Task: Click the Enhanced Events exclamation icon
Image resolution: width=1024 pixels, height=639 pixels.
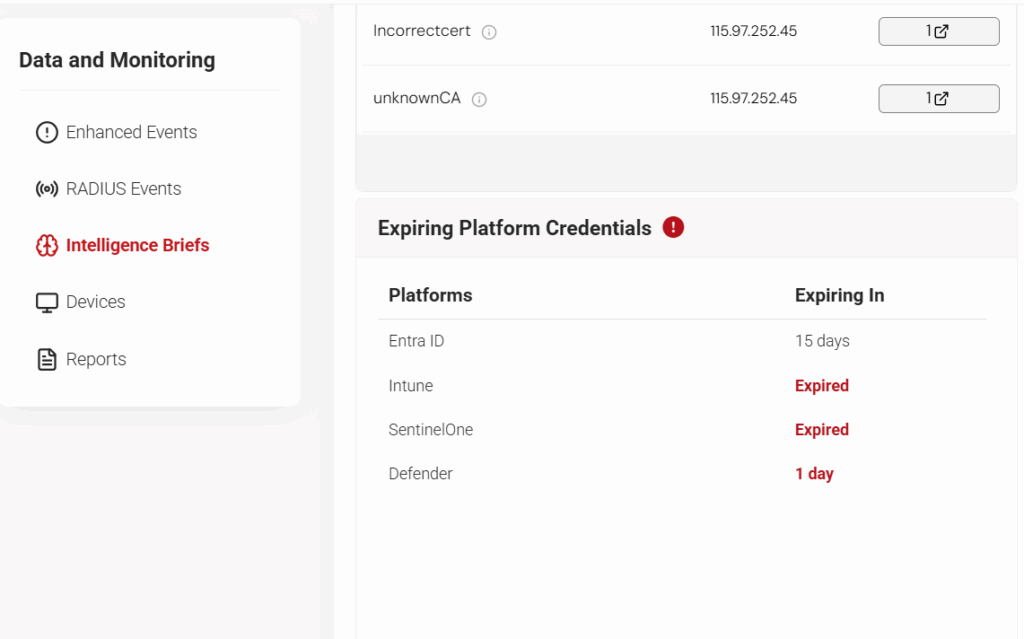Action: point(47,132)
